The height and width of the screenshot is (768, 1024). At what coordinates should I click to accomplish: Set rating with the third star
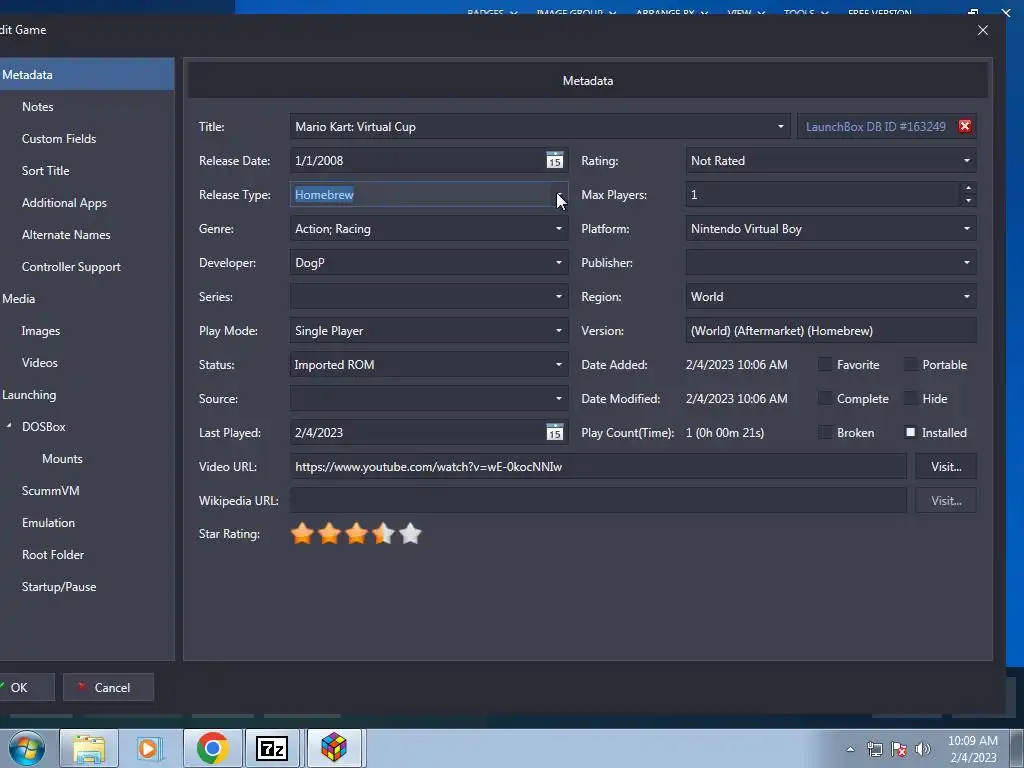(x=357, y=534)
